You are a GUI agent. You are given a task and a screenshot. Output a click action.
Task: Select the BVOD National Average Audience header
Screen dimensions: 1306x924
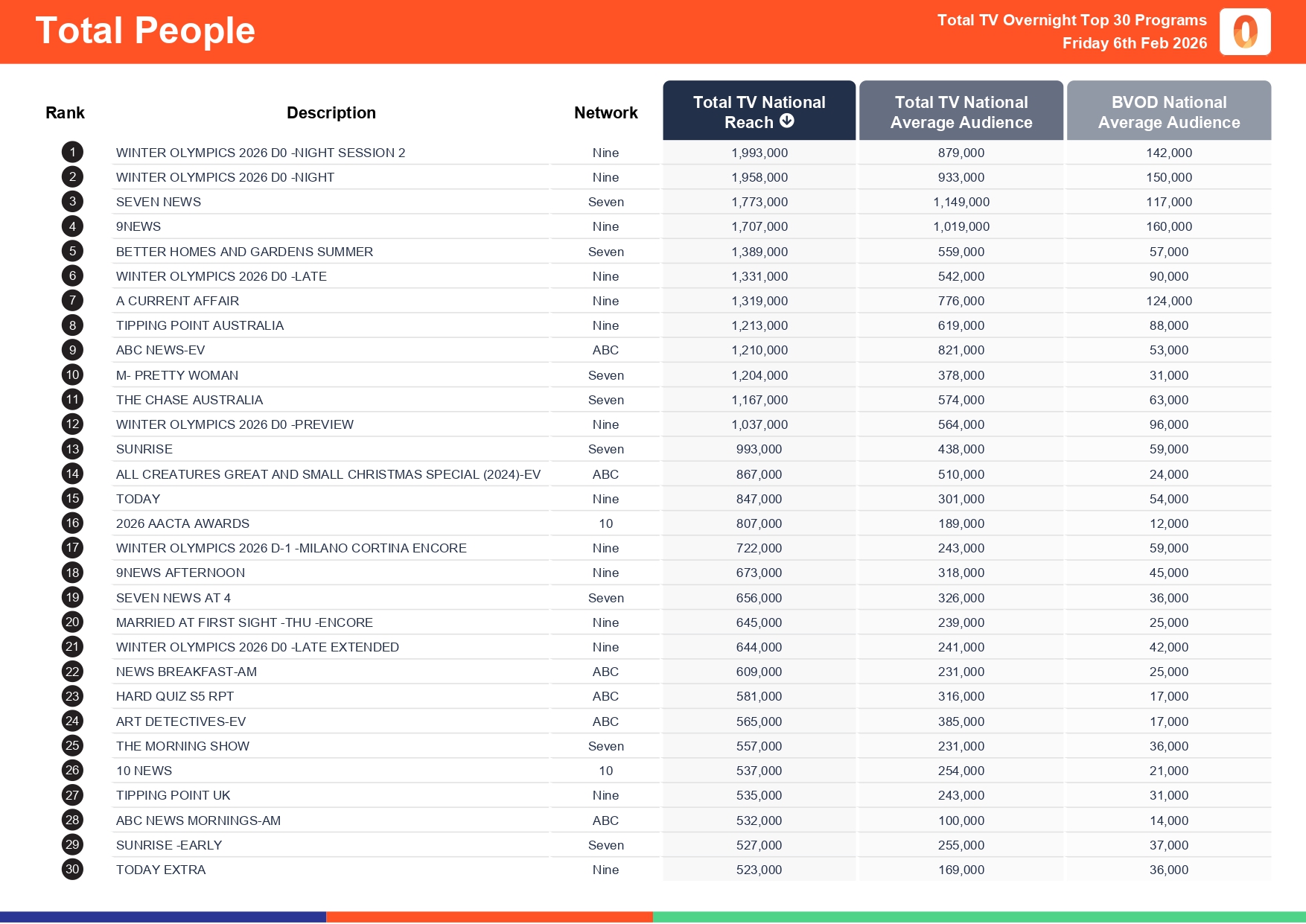pyautogui.click(x=1169, y=112)
